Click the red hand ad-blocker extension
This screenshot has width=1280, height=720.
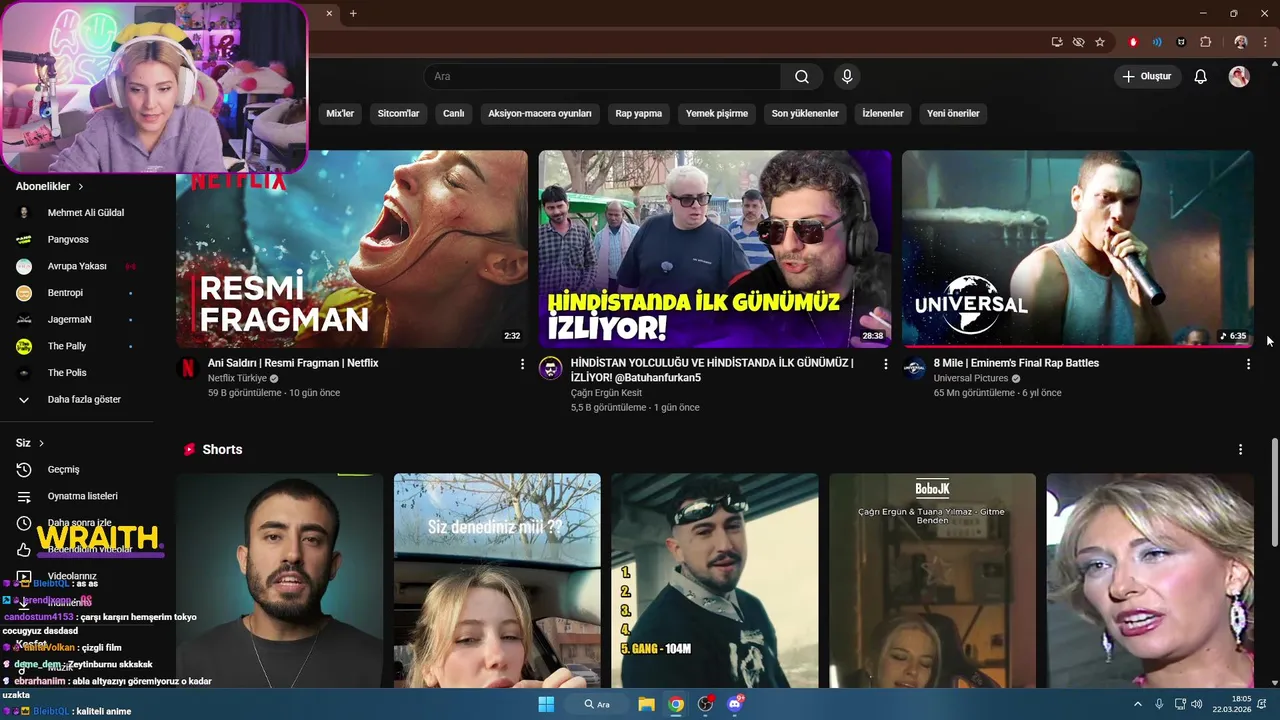tap(1133, 42)
